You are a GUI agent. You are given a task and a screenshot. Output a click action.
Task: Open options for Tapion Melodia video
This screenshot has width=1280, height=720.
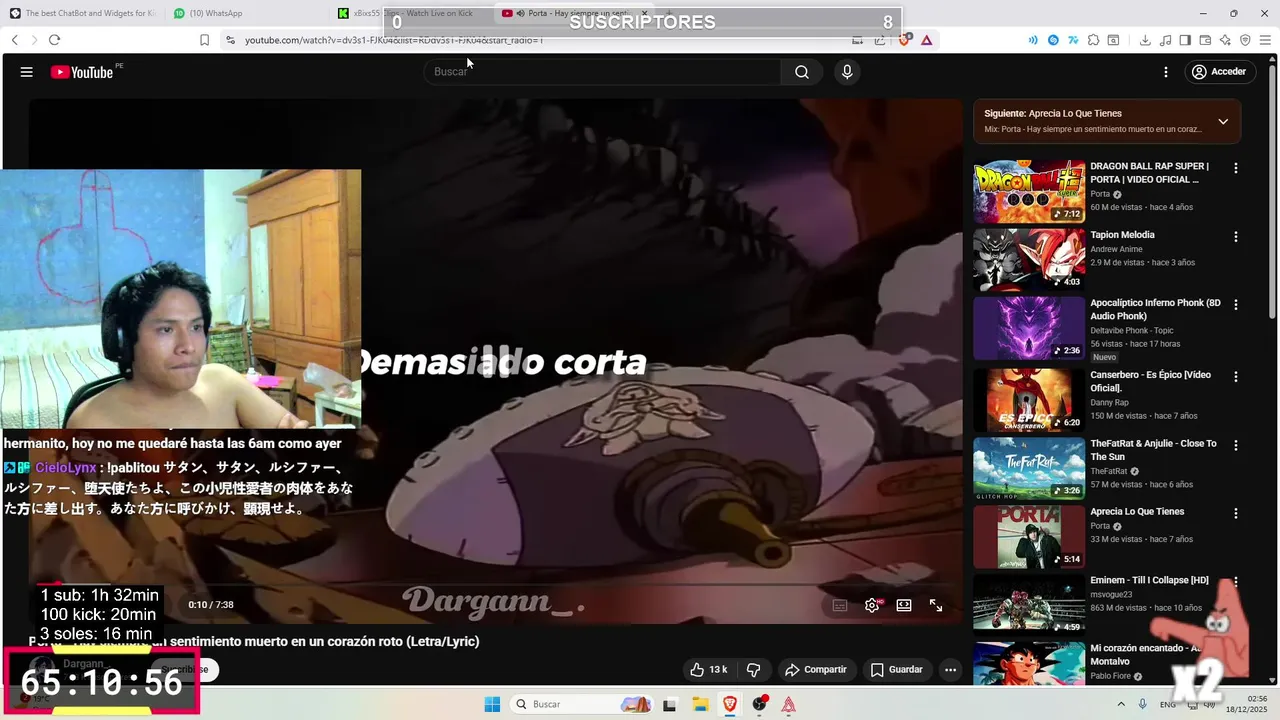(x=1236, y=237)
